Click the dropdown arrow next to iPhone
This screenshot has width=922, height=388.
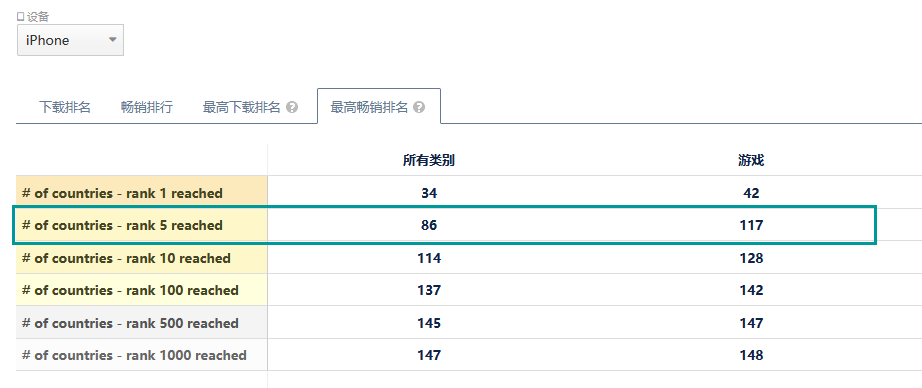(x=112, y=40)
